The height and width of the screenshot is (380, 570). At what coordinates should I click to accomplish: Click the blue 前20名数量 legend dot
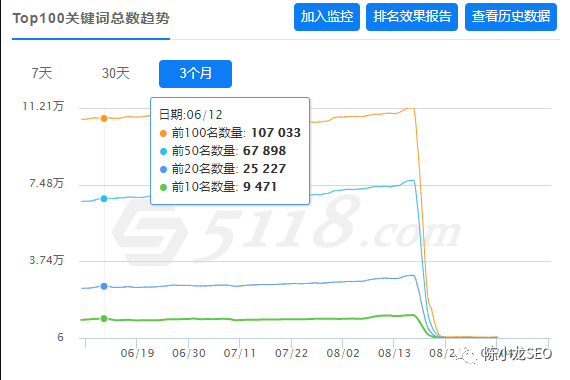click(x=163, y=169)
